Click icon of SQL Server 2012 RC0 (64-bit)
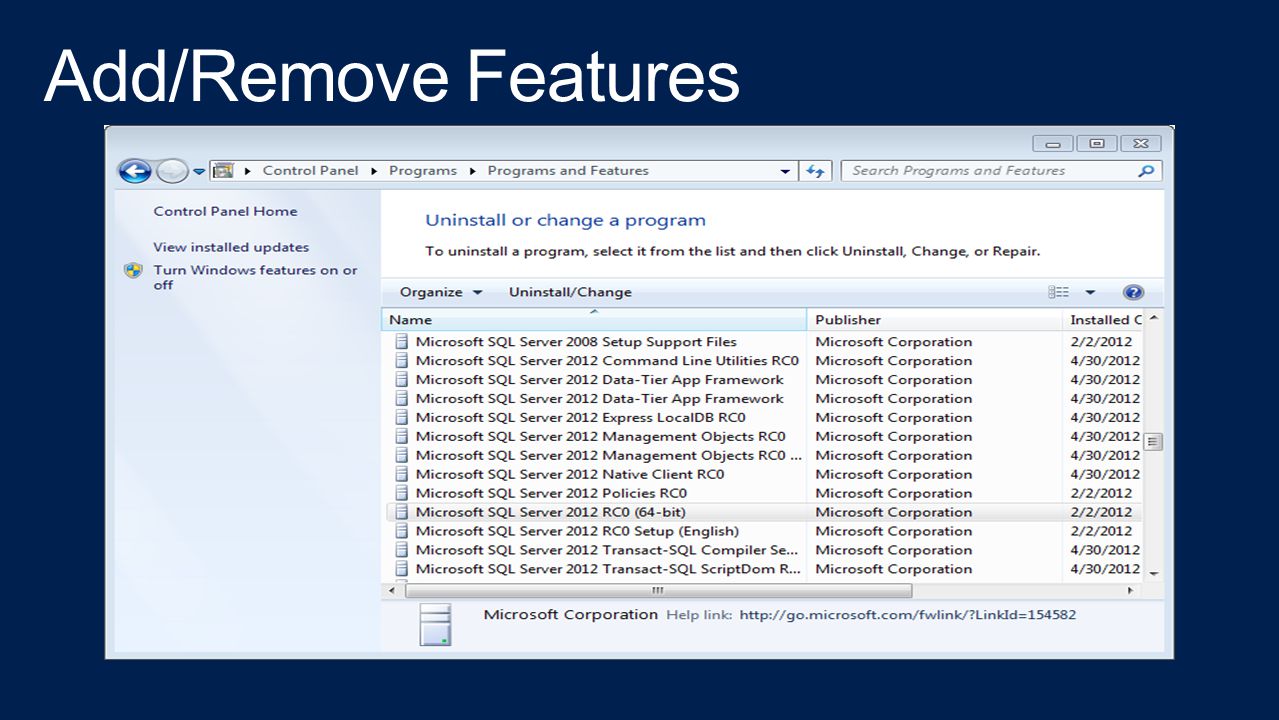Image resolution: width=1279 pixels, height=720 pixels. [x=401, y=512]
